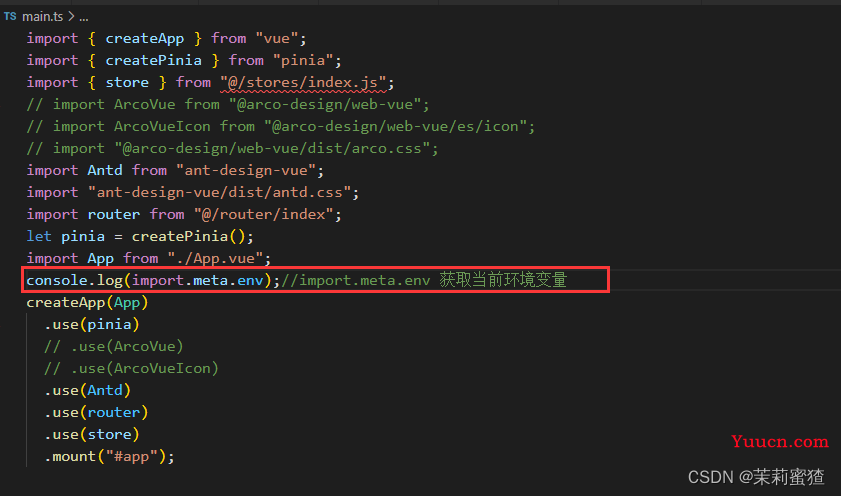Select the "vue" module string
841x496 pixels.
(276, 39)
